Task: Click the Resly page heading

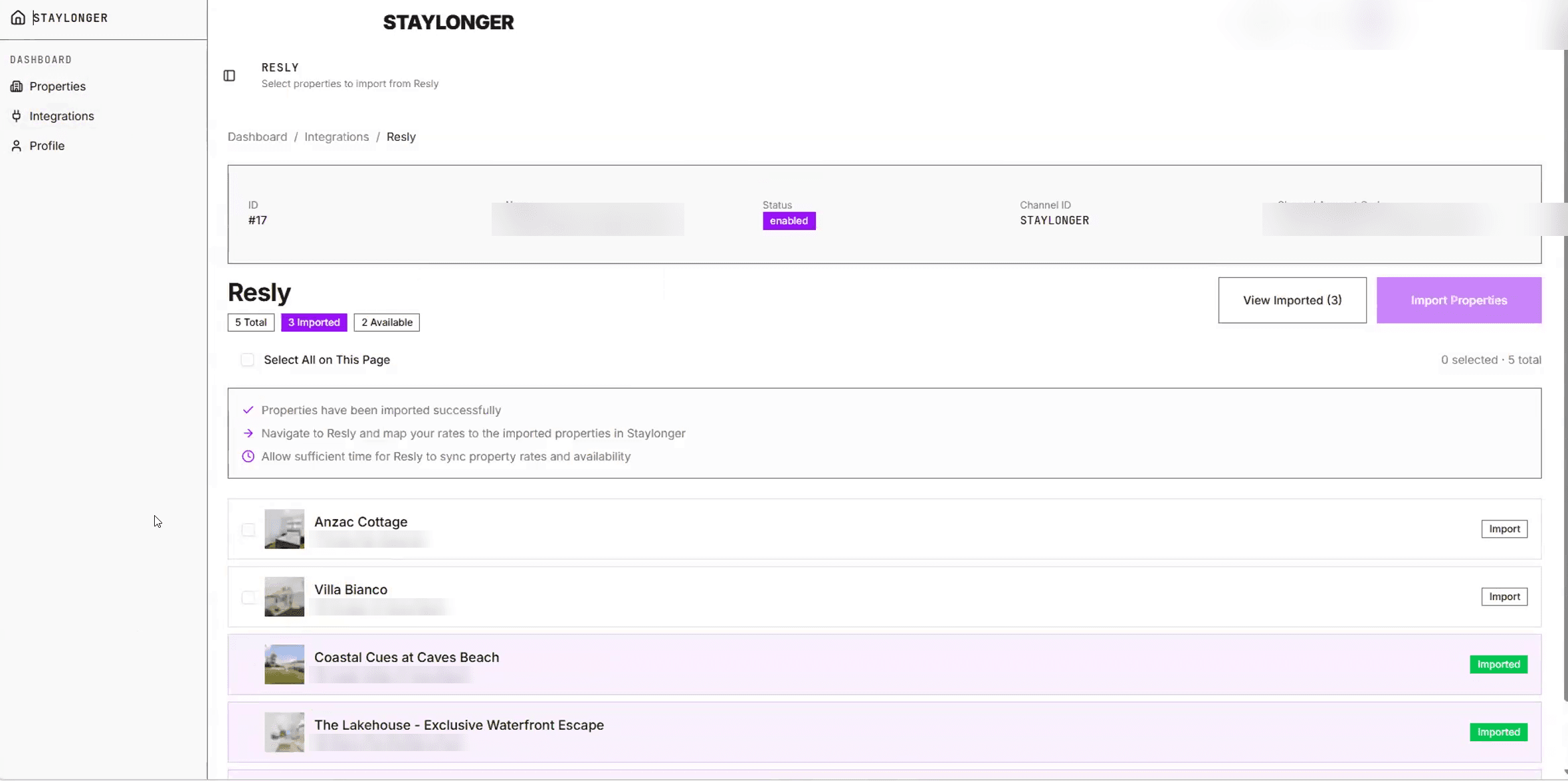Action: point(259,292)
